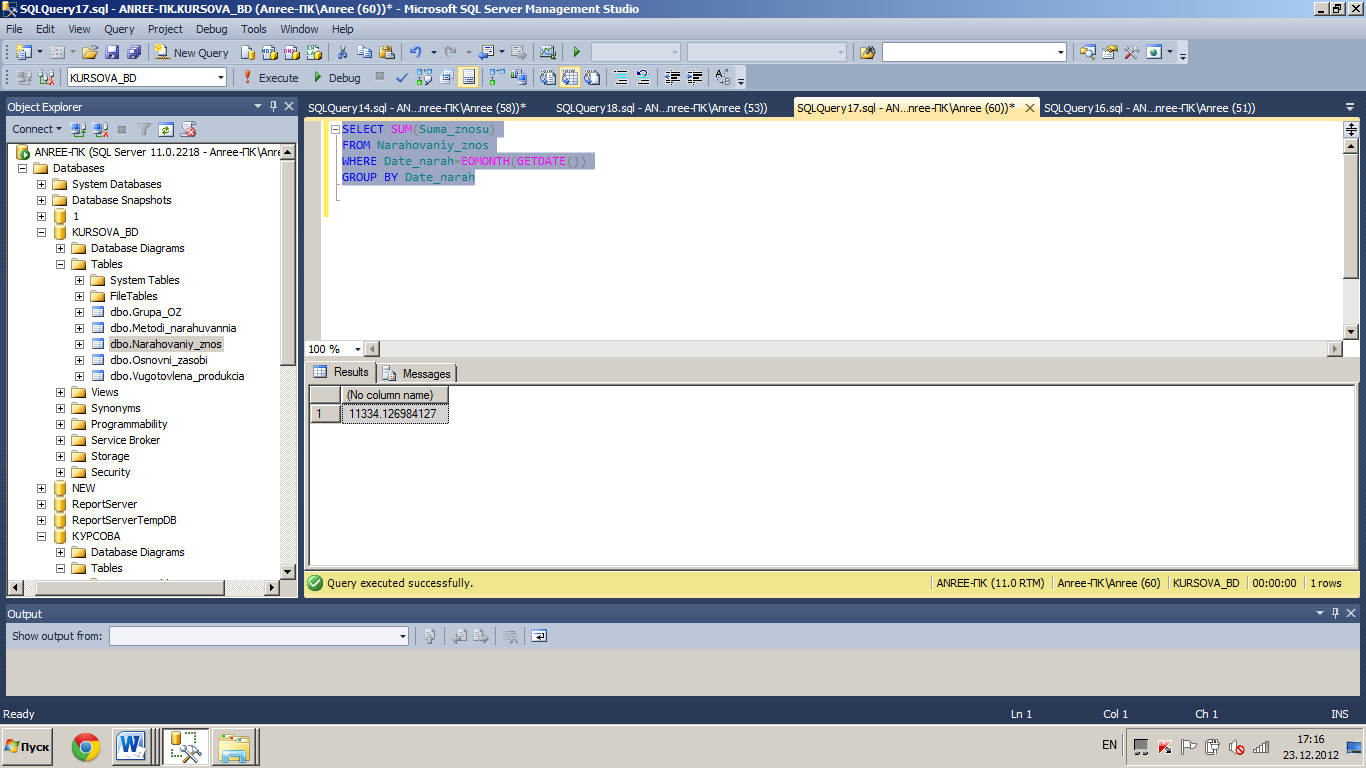The width and height of the screenshot is (1366, 768).
Task: Open Analysis Services MDX Query icon
Action: (270, 52)
